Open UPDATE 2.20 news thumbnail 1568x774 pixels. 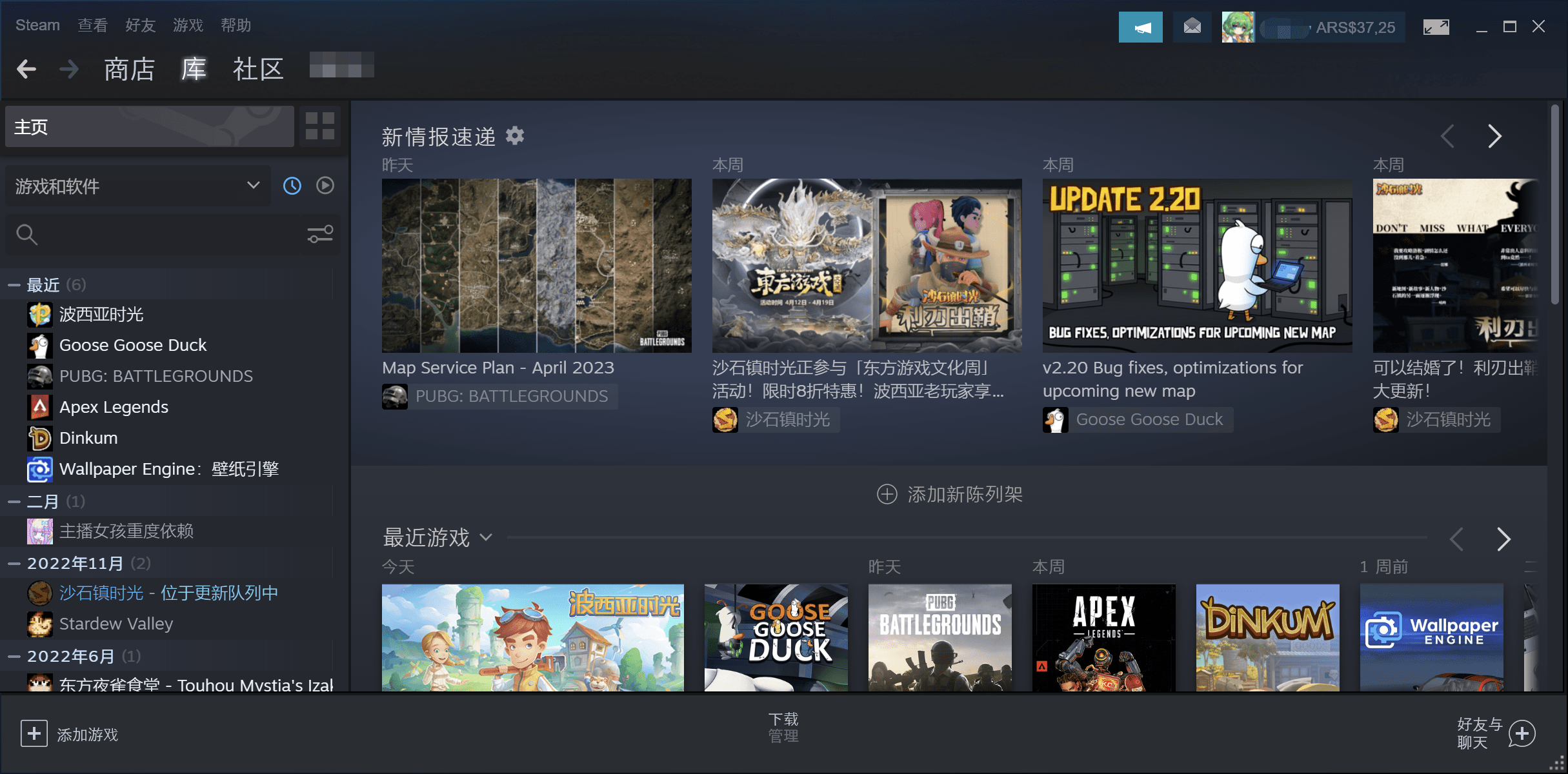coord(1197,266)
